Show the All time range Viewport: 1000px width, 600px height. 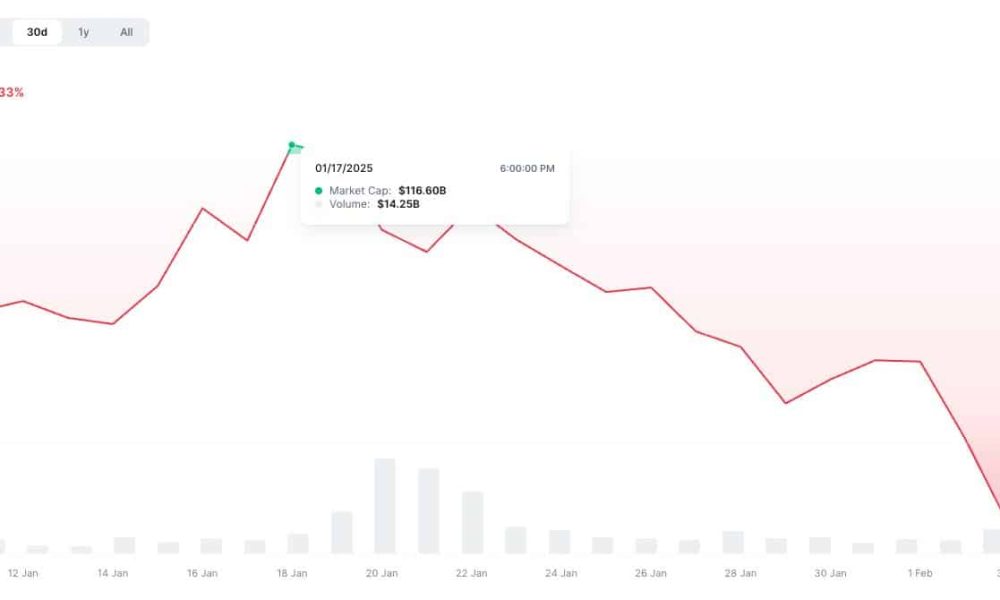click(126, 32)
